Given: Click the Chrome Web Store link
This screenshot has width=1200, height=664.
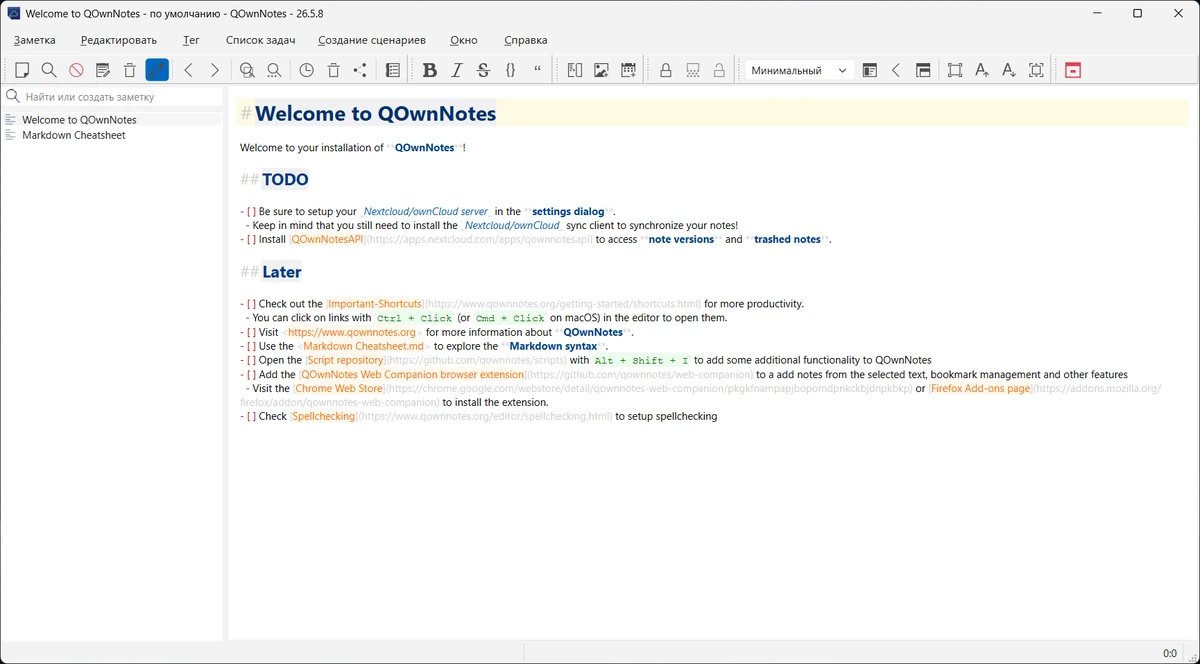Looking at the screenshot, I should pyautogui.click(x=339, y=388).
